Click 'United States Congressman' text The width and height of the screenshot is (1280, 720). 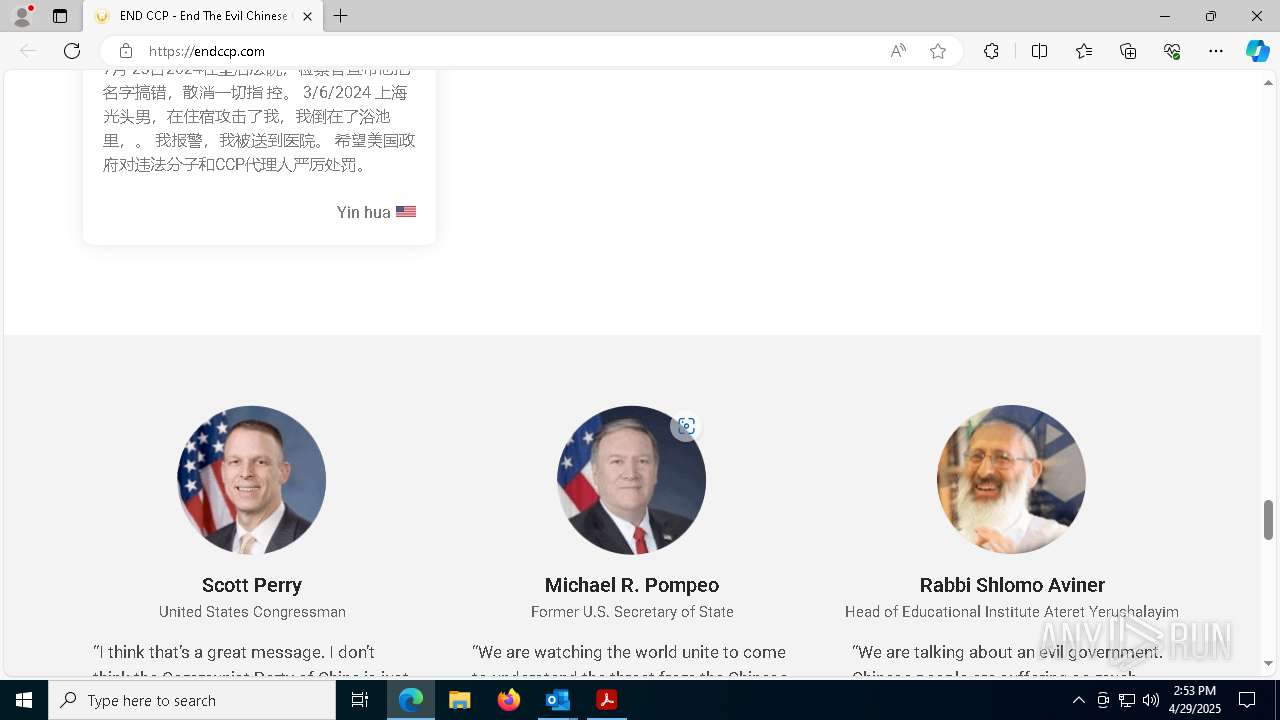(252, 612)
